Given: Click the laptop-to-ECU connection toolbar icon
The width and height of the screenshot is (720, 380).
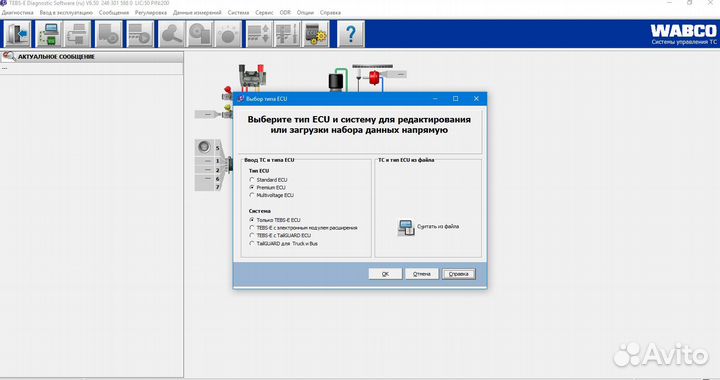Looking at the screenshot, I should click(48, 34).
